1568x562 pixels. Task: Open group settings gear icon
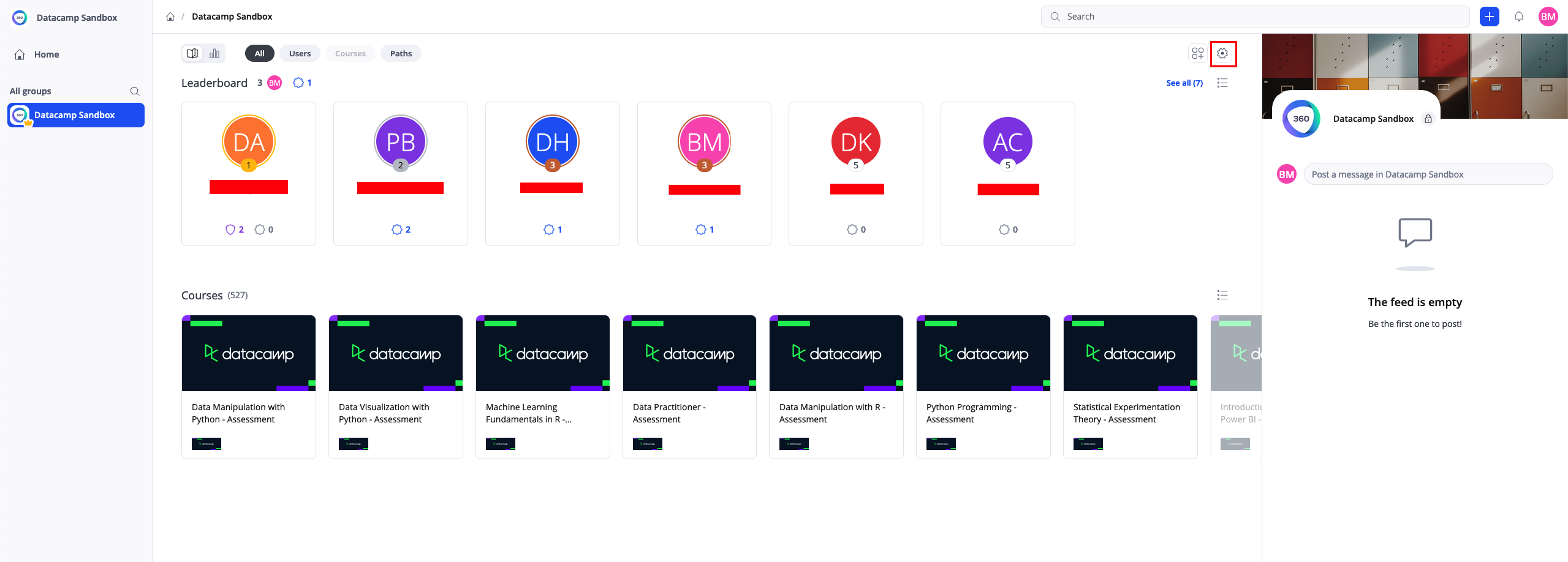click(1222, 53)
